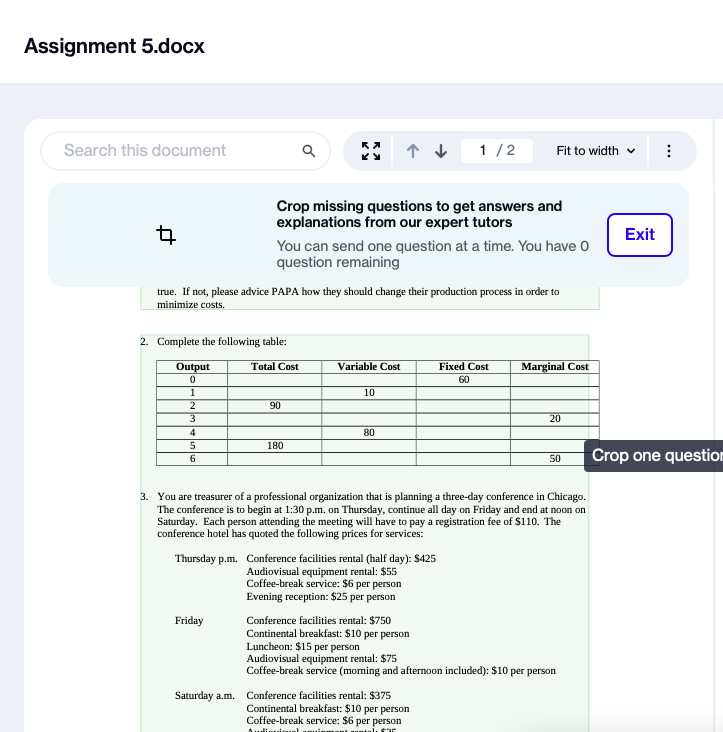
Task: Click the Total Cost cell showing 90
Action: click(274, 406)
